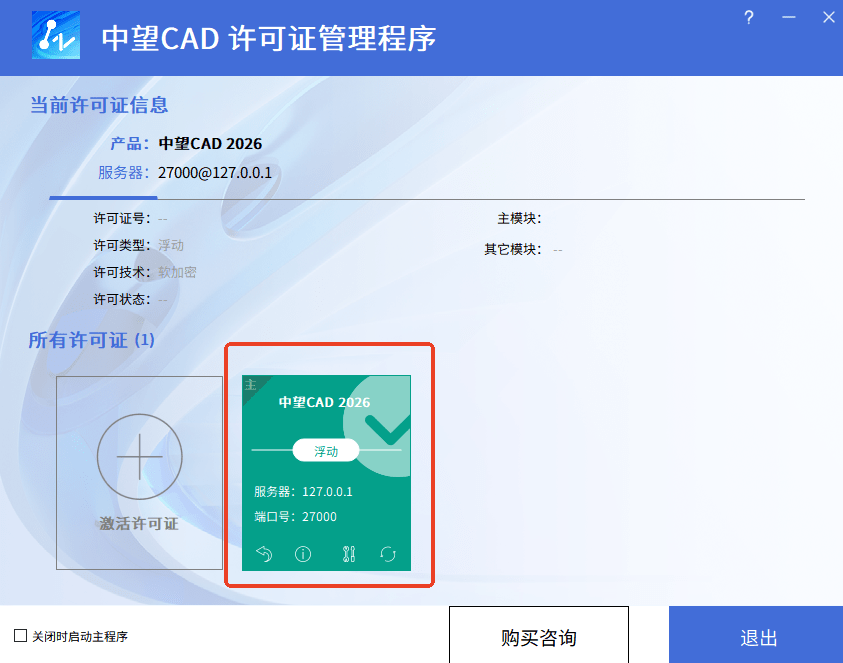The image size is (843, 663).
Task: Click the 购买咨询 button
Action: [x=538, y=638]
